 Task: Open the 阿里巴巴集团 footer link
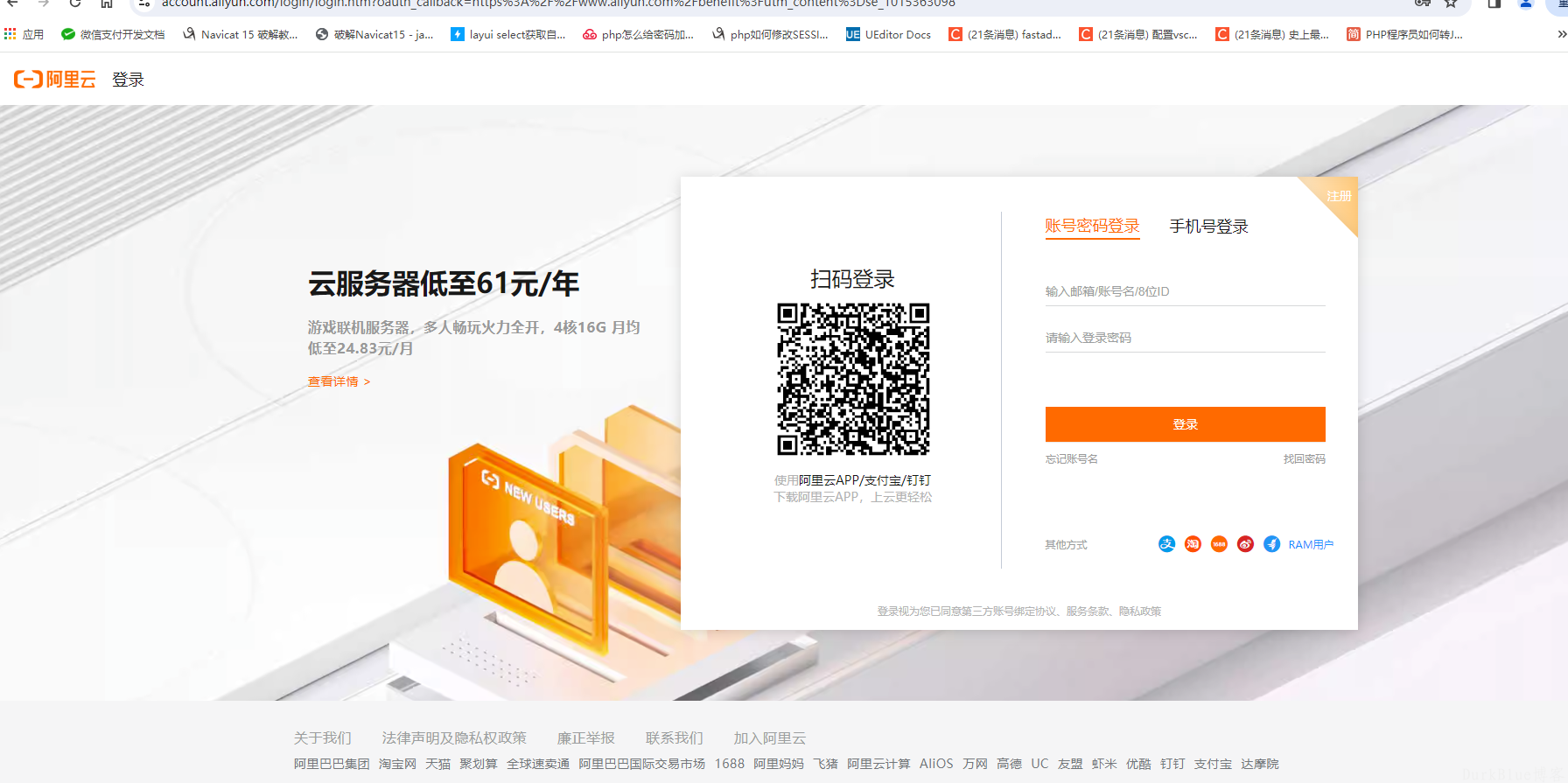click(332, 764)
